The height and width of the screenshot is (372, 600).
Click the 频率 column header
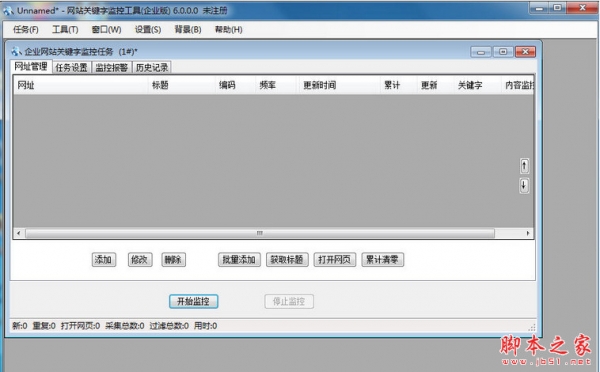[x=277, y=85]
